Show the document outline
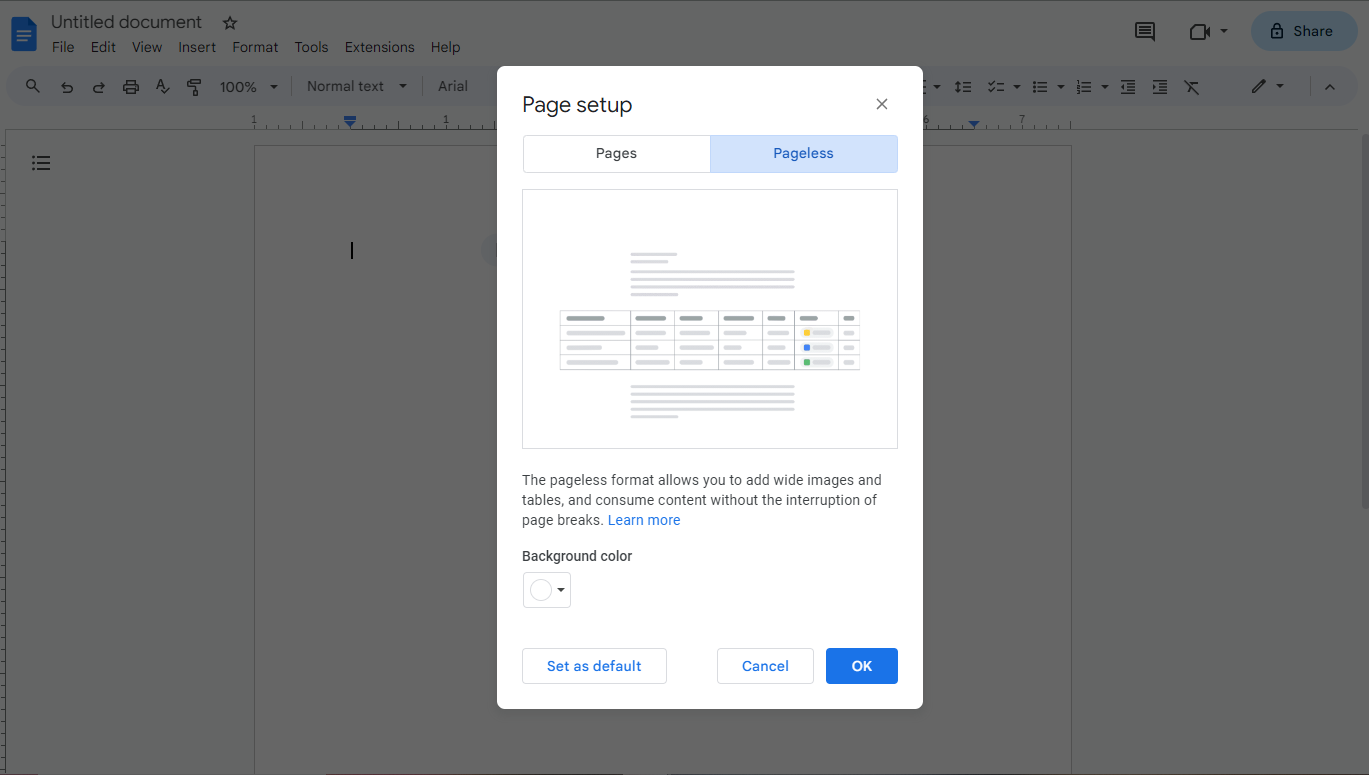The height and width of the screenshot is (775, 1369). [41, 162]
